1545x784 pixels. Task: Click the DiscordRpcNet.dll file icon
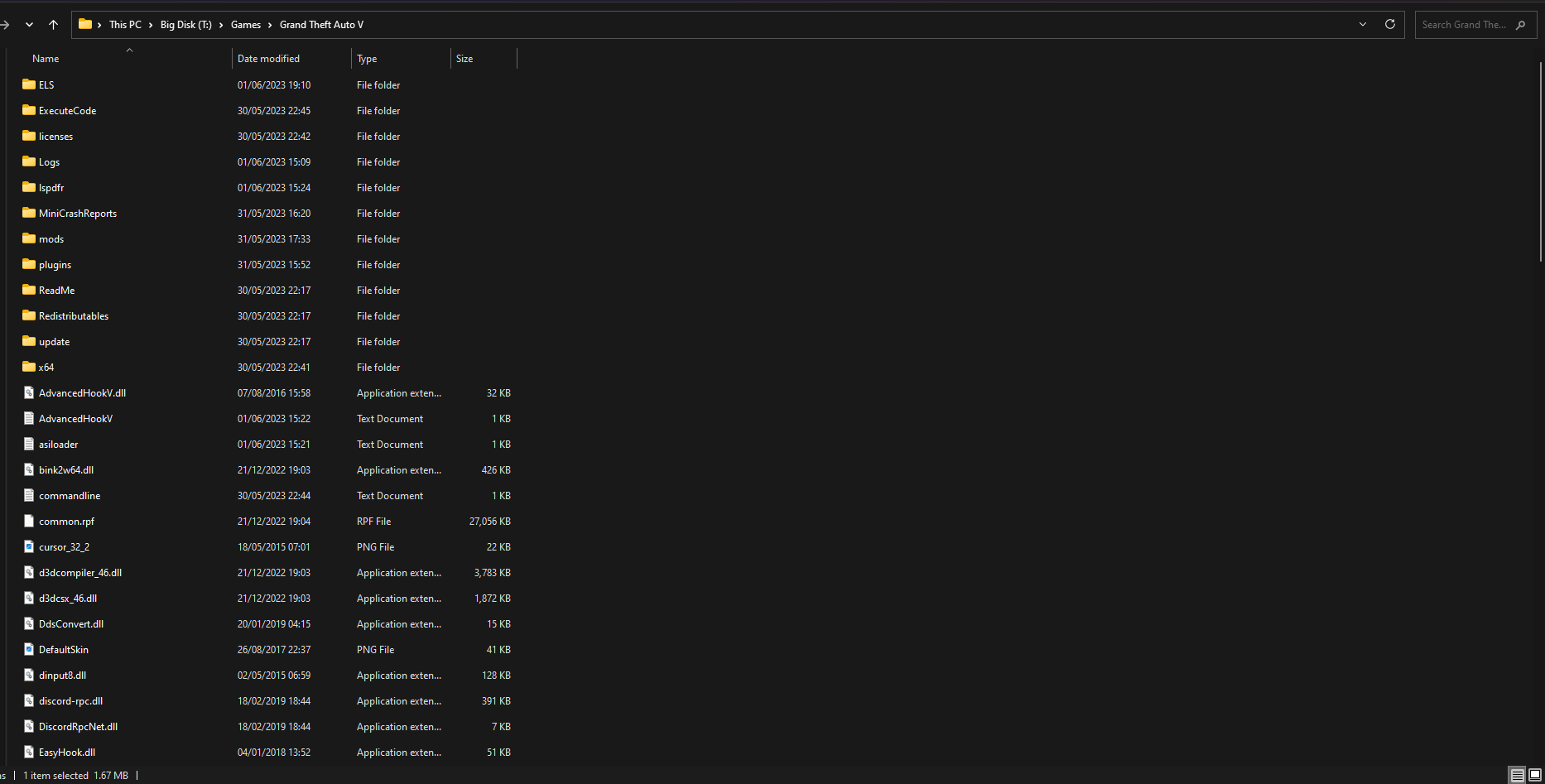[29, 726]
